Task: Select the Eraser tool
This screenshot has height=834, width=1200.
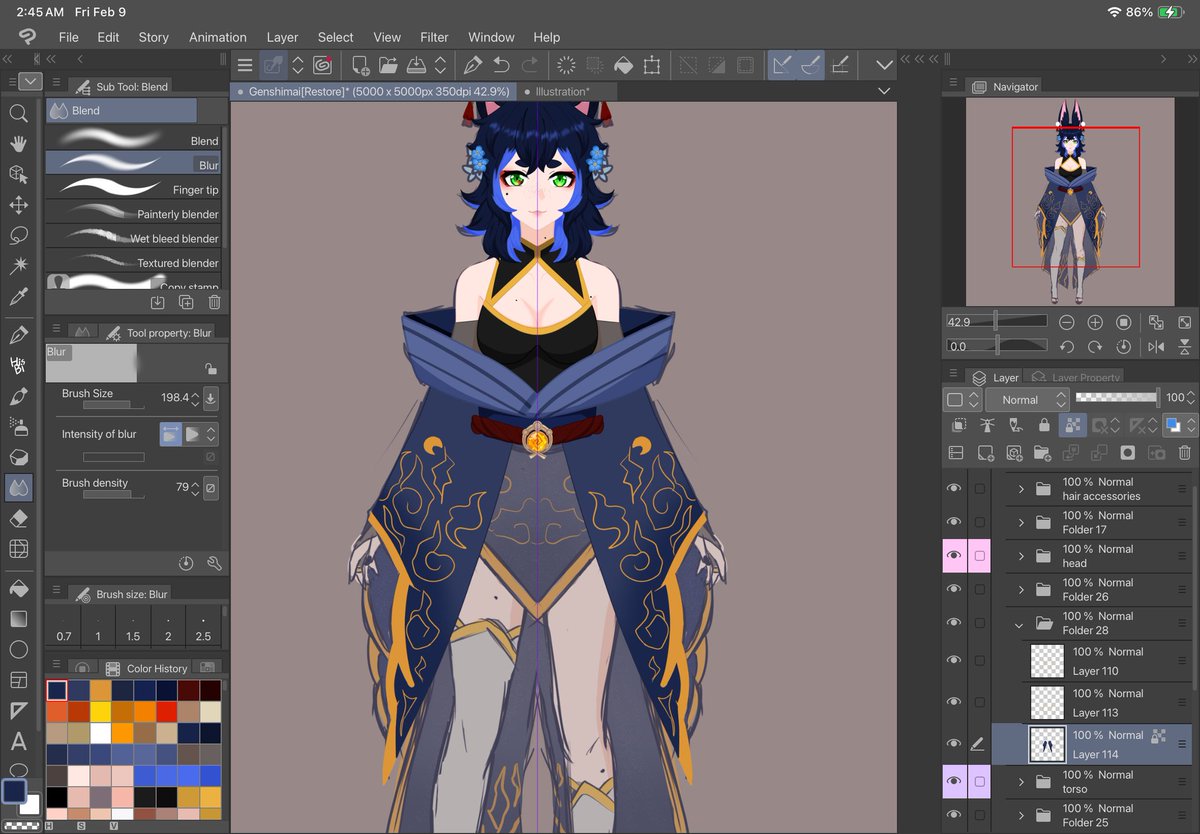Action: (x=18, y=519)
